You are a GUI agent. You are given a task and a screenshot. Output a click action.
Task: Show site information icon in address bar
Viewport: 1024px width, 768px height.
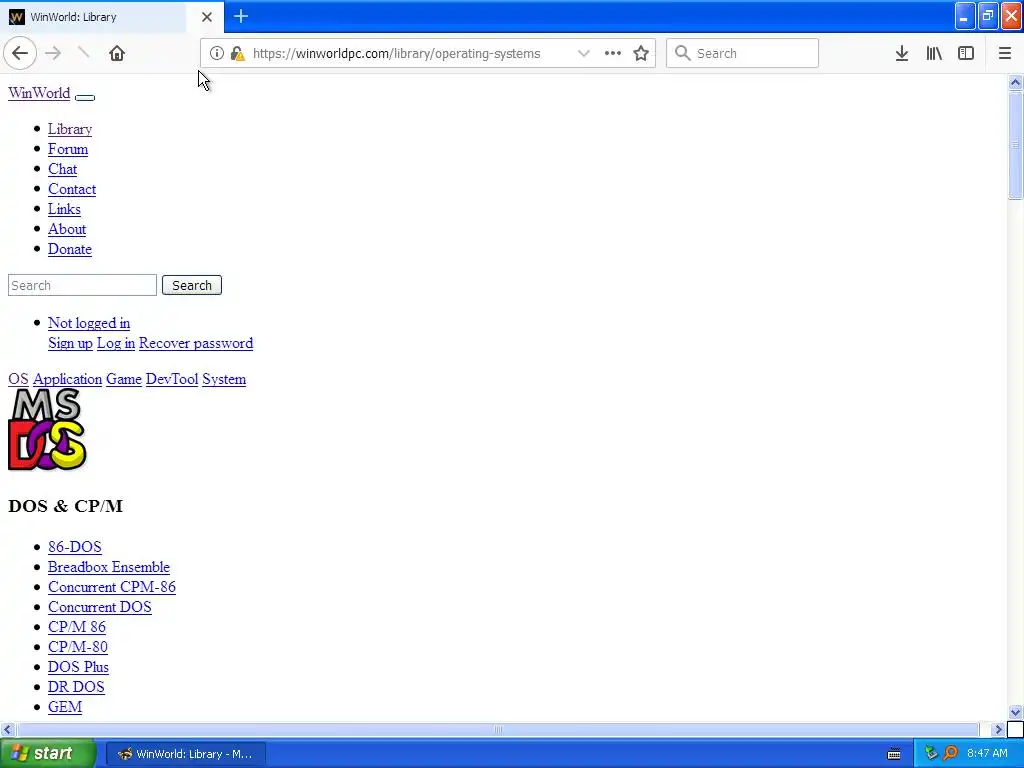click(x=217, y=54)
